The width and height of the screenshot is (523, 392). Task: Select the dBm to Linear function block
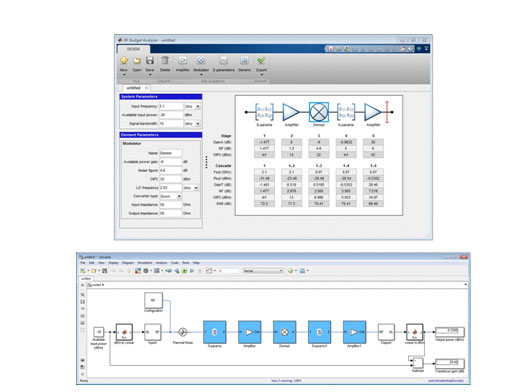(x=124, y=332)
